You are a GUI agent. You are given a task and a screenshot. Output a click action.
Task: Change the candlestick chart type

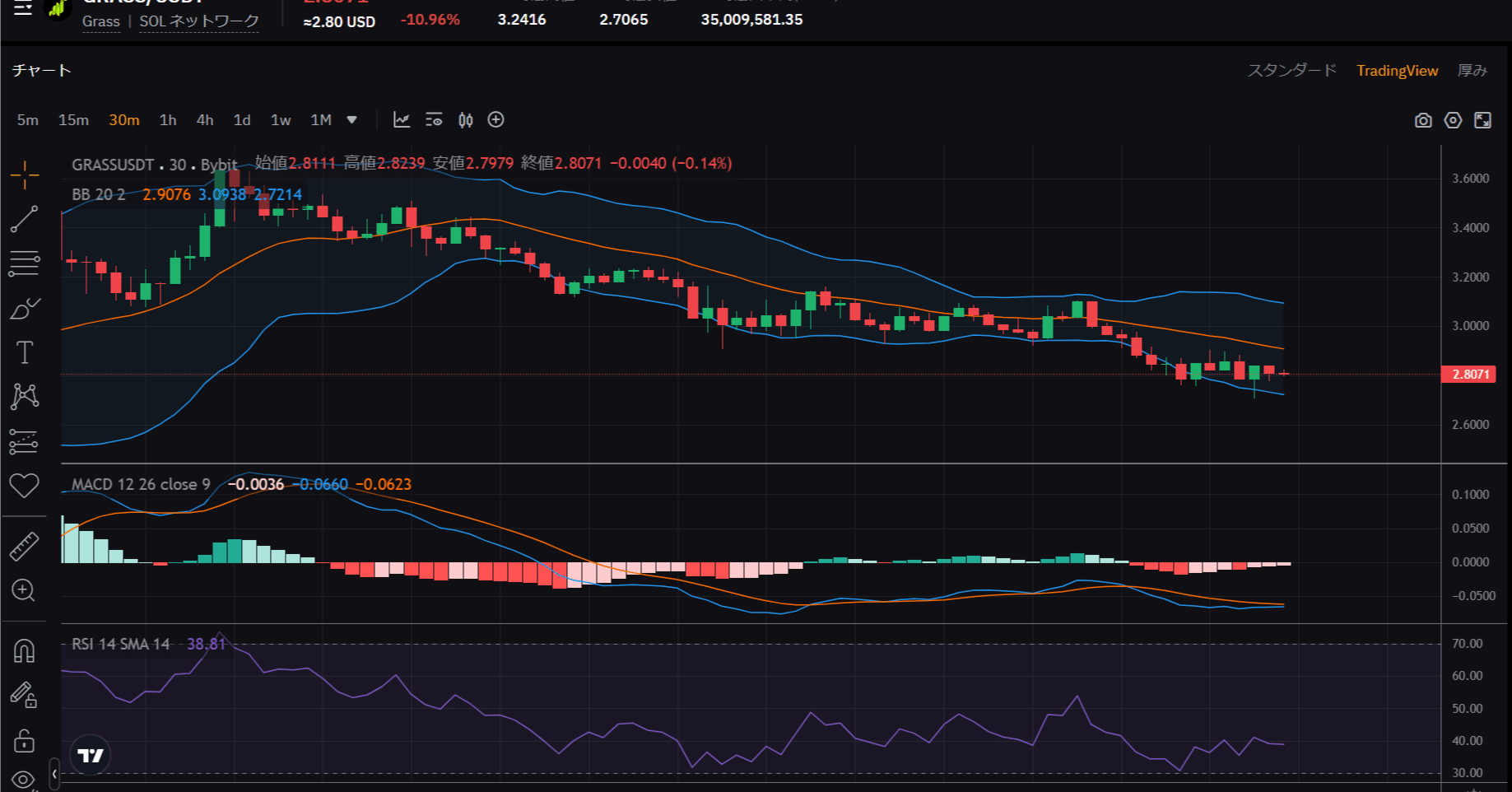point(466,120)
